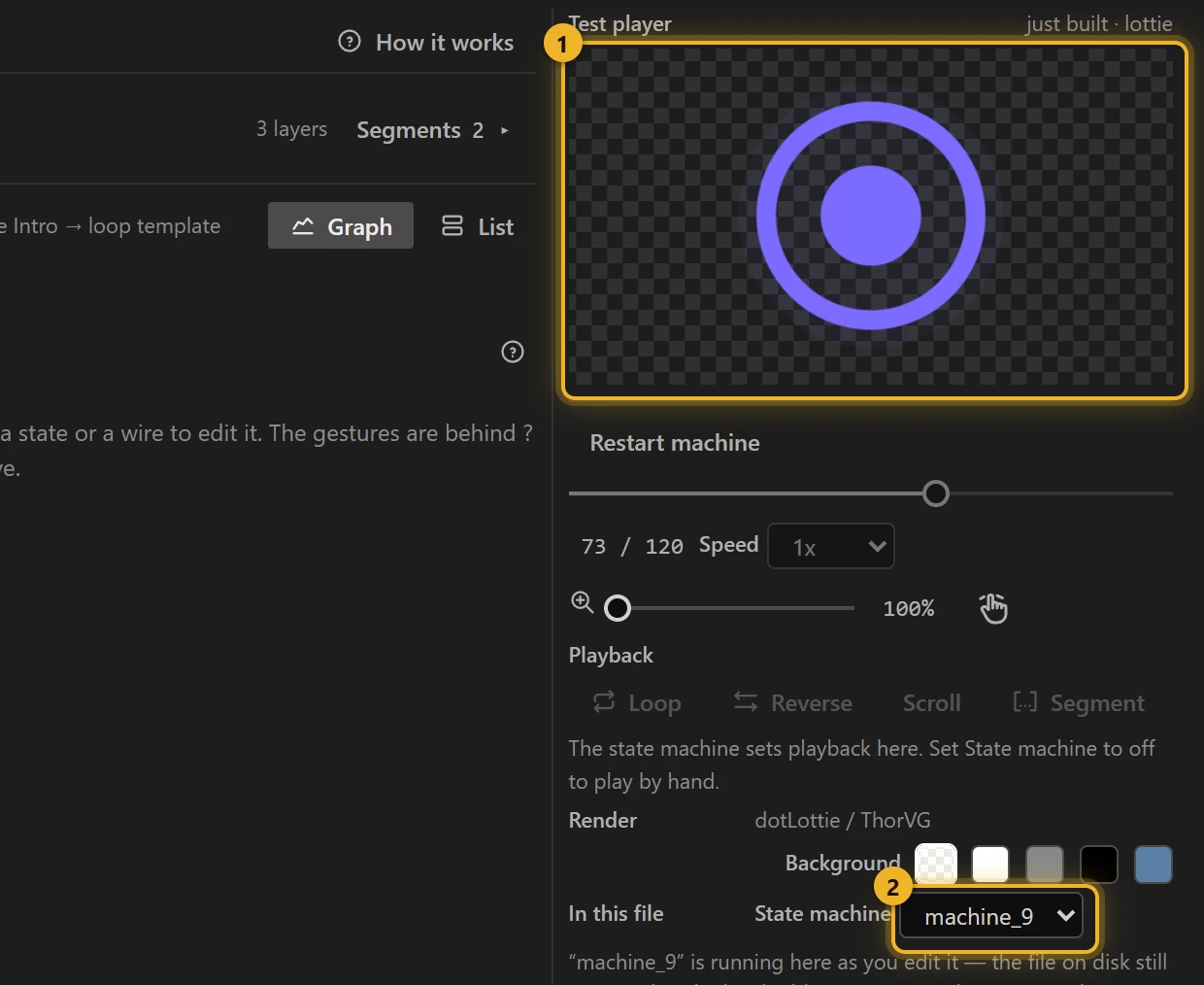
Task: Open the State machine machine_9 dropdown
Action: pyautogui.click(x=991, y=916)
